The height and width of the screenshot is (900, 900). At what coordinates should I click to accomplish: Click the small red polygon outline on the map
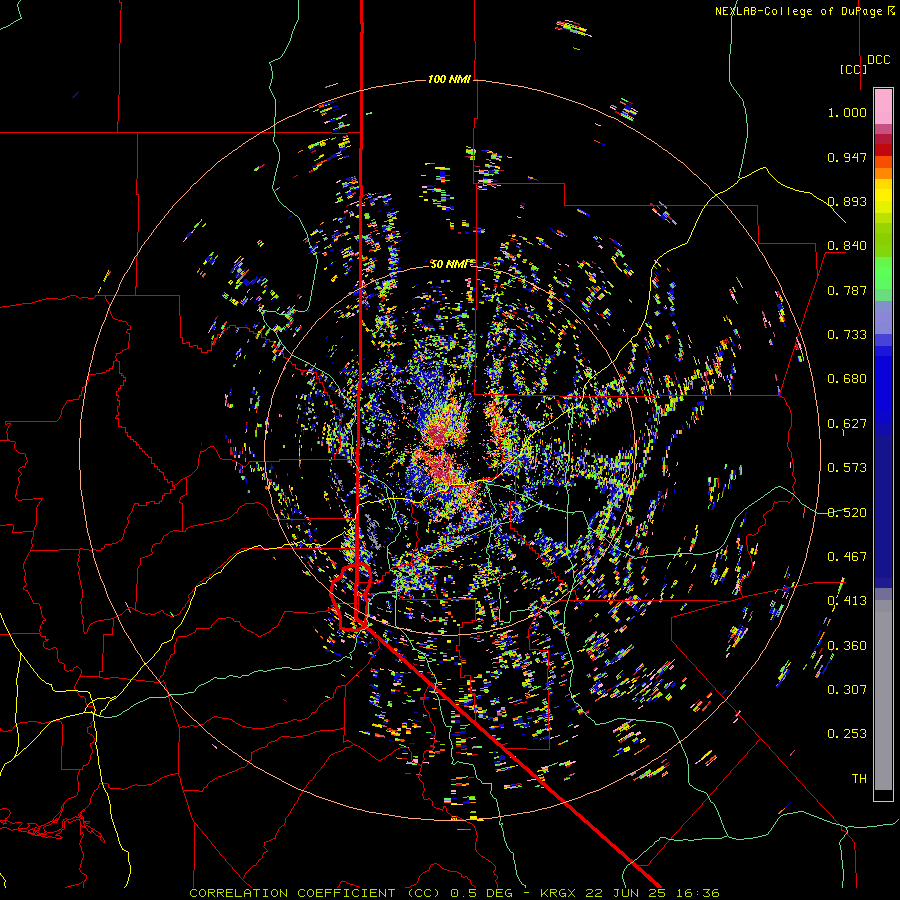(x=351, y=598)
